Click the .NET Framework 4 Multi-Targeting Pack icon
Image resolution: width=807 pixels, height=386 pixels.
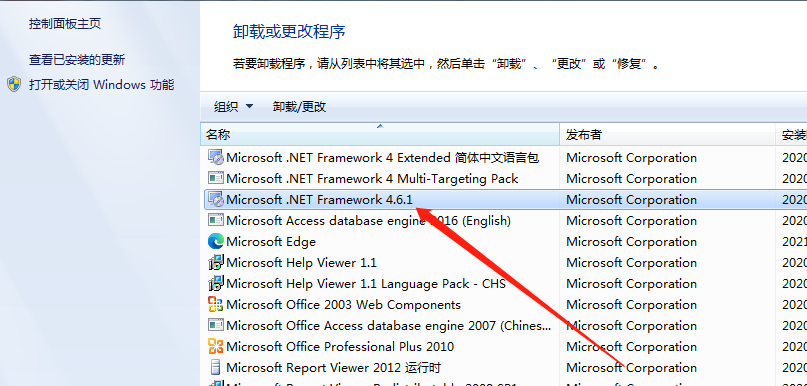point(216,178)
